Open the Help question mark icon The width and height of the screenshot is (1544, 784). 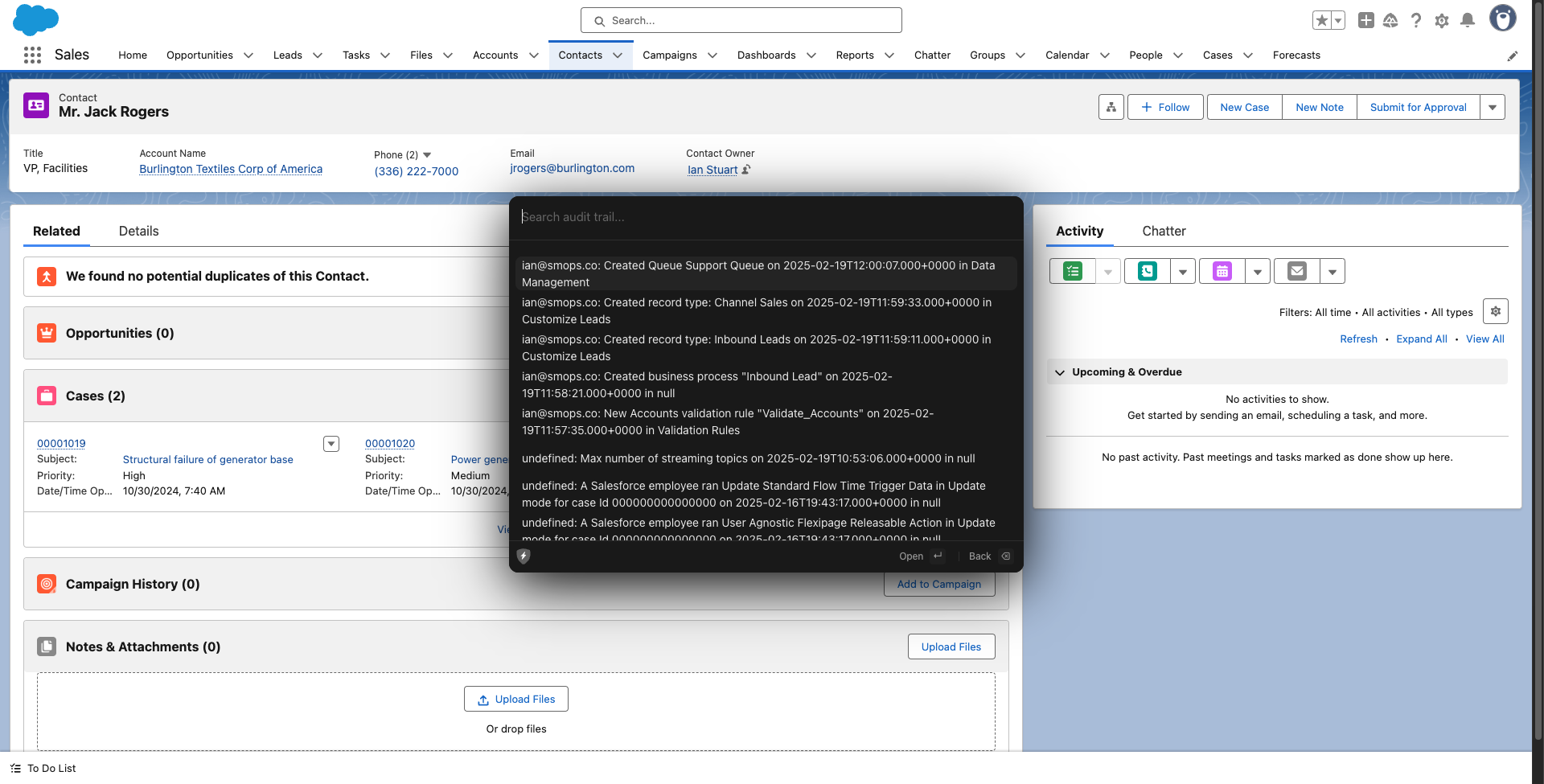click(1416, 20)
